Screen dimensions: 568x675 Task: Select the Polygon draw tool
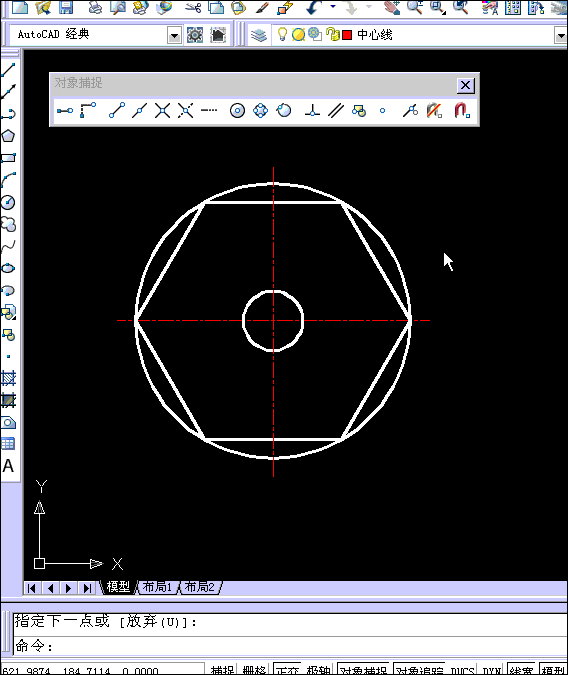click(8, 136)
